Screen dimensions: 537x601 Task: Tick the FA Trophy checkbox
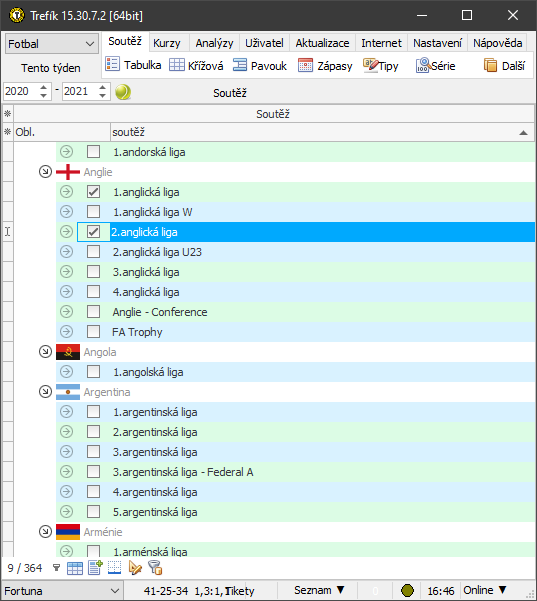94,332
